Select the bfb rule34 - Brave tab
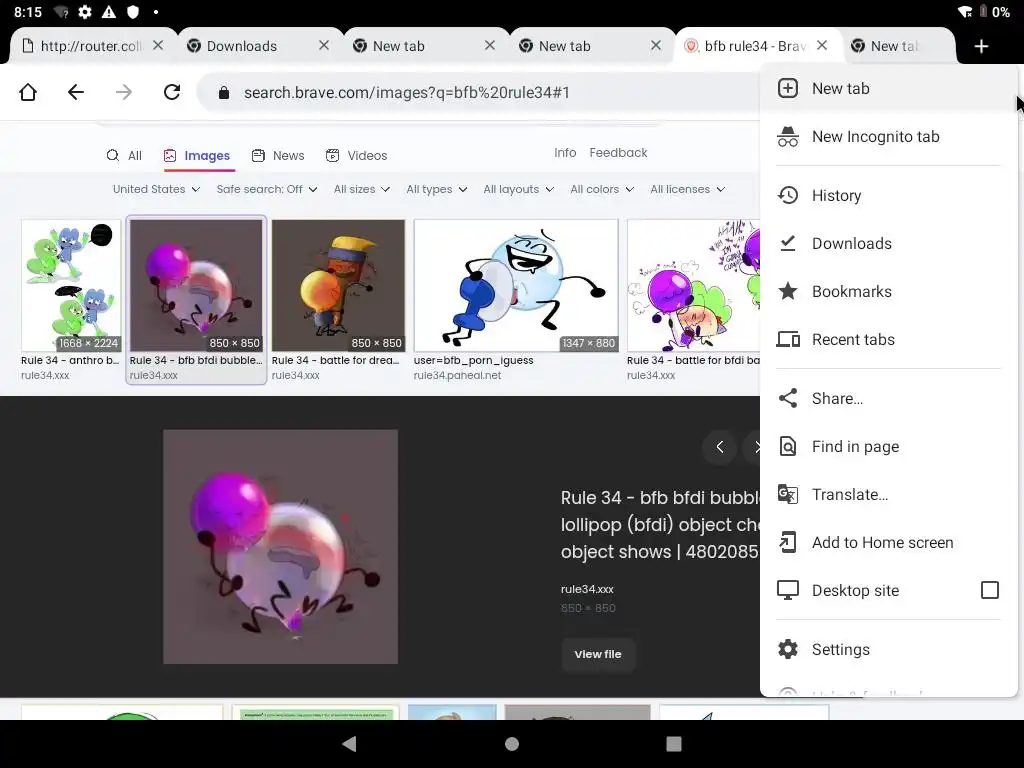This screenshot has height=768, width=1024. point(756,46)
